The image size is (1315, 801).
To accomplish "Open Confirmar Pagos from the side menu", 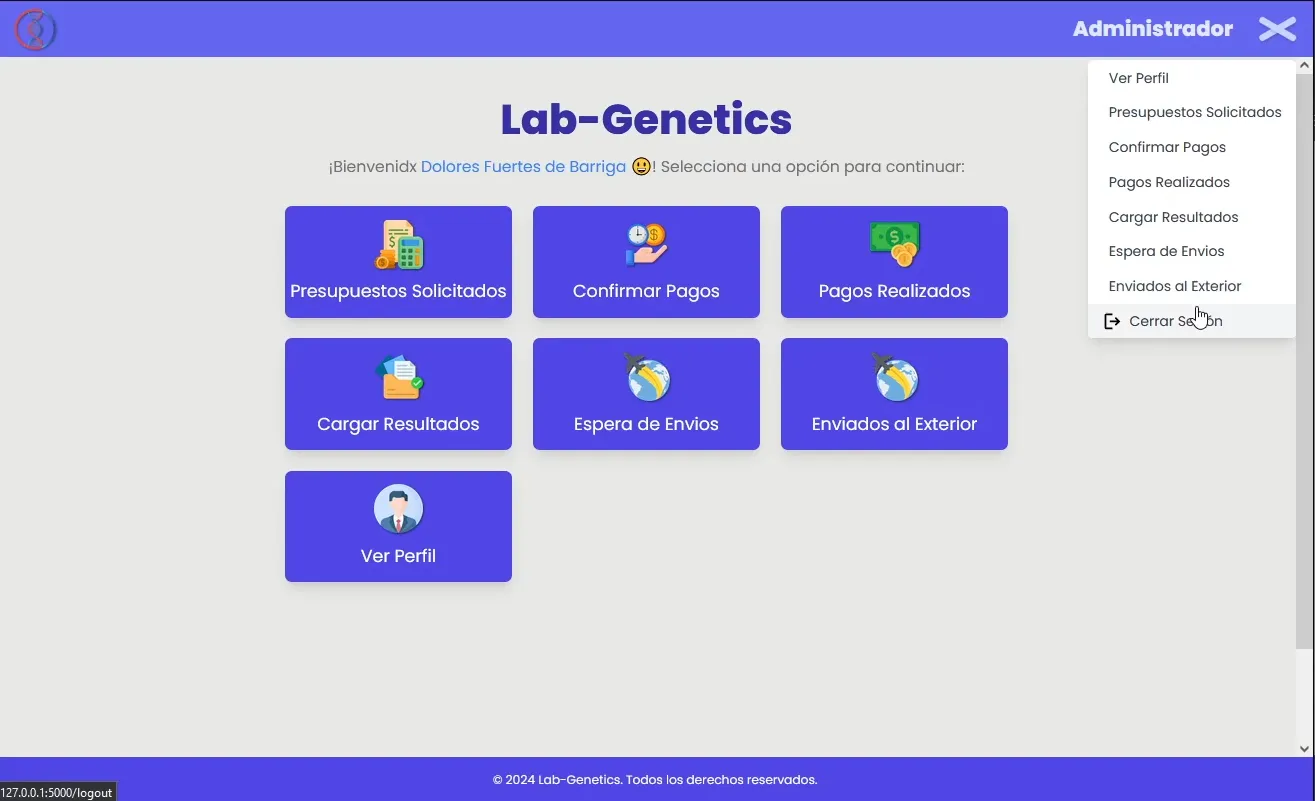I will pos(1167,147).
